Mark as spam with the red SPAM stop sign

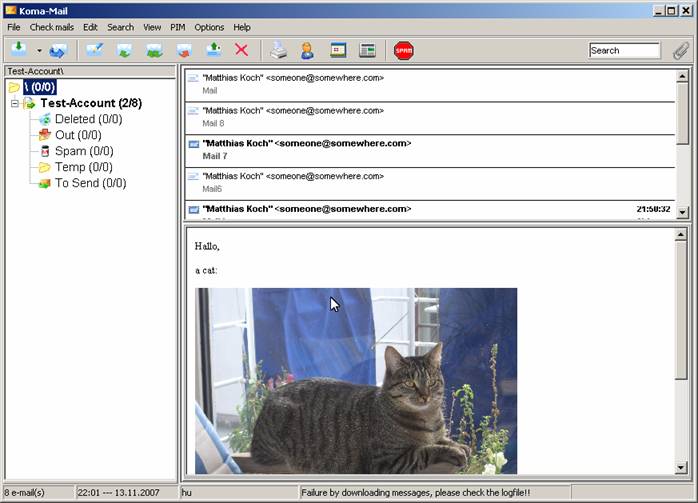(404, 51)
